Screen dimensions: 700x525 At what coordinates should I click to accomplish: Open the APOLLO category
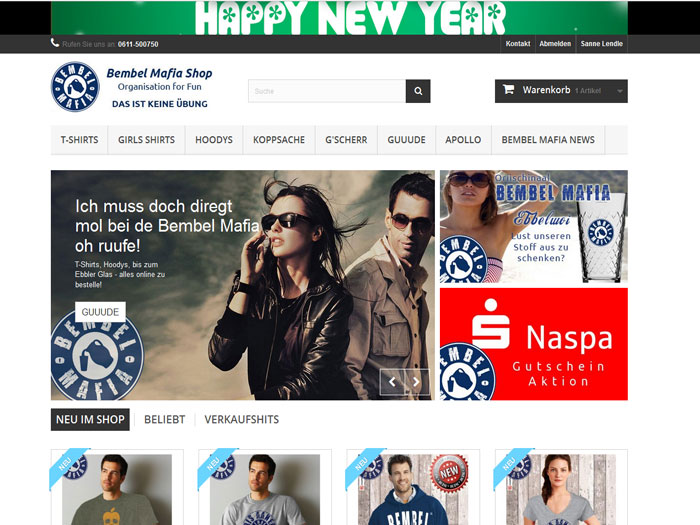(x=463, y=140)
